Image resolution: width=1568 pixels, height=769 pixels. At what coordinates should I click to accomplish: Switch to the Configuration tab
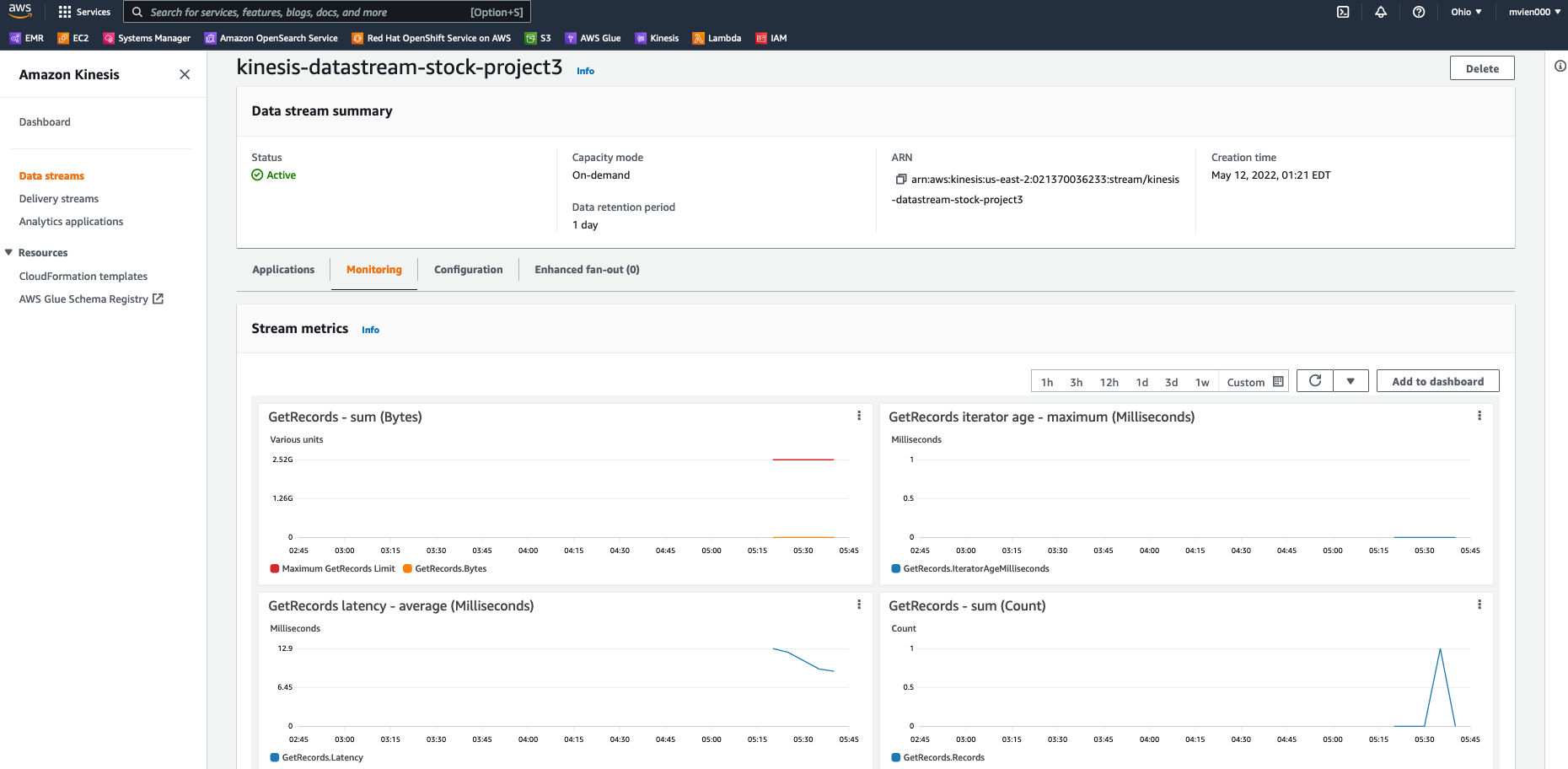click(x=469, y=270)
